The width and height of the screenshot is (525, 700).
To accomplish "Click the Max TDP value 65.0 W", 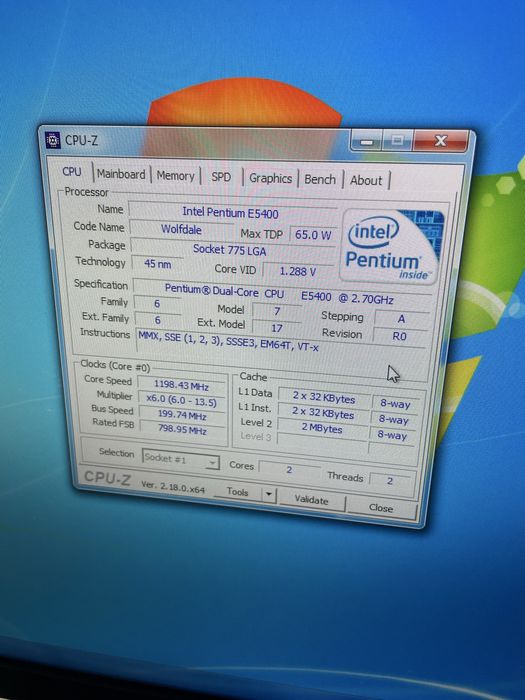I will 312,235.
